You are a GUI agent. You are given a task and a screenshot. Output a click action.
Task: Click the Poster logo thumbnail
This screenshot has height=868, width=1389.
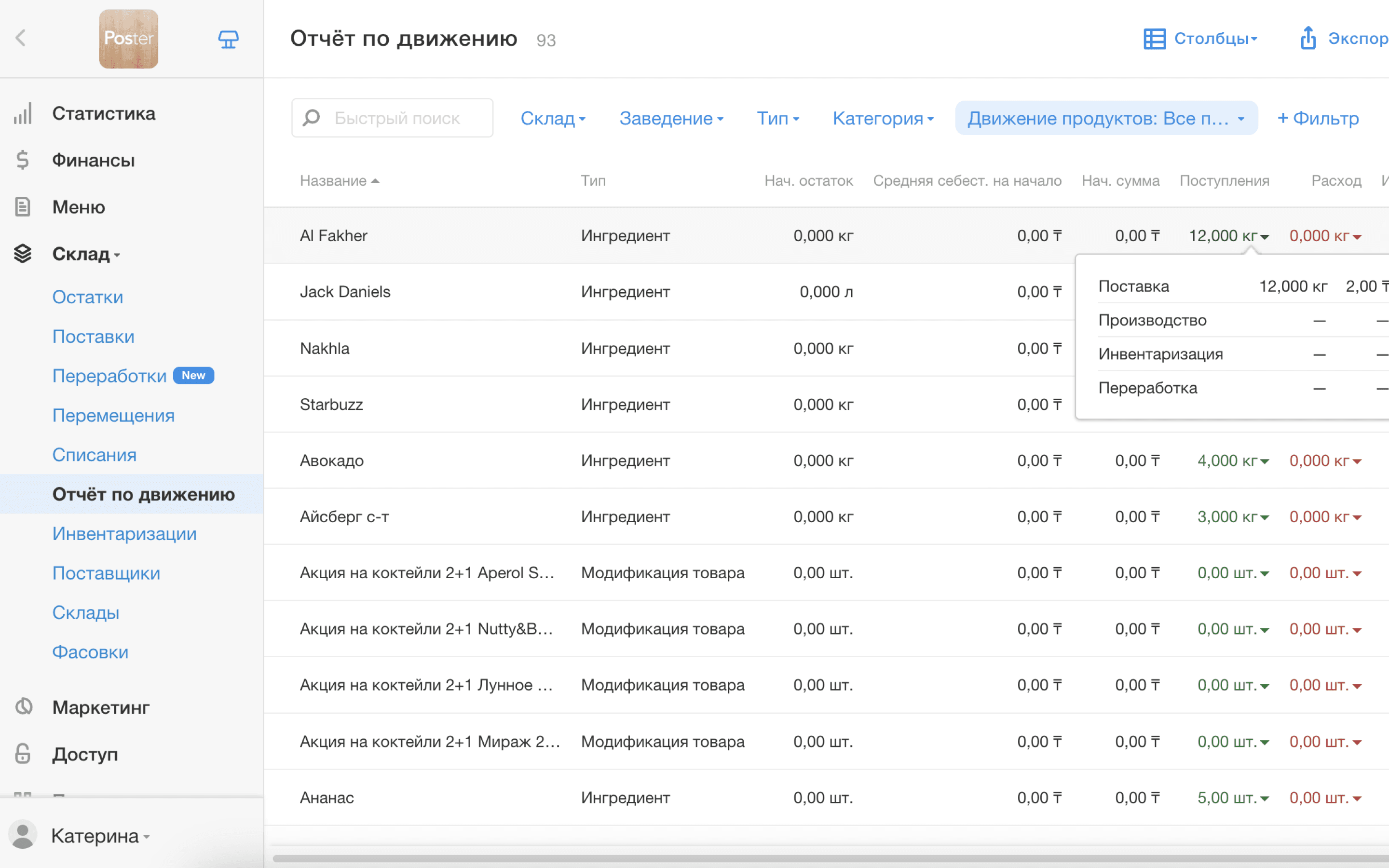(129, 39)
